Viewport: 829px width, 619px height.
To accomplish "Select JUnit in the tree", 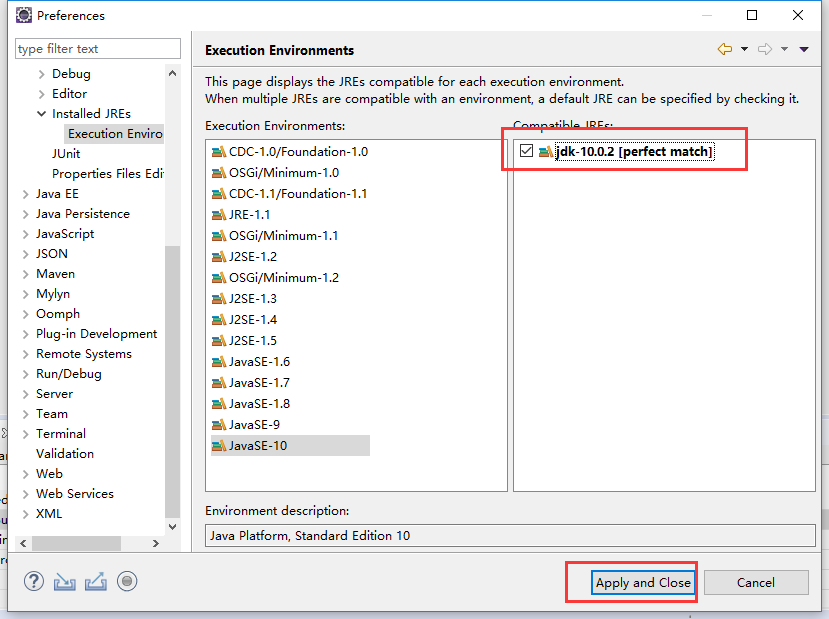I will (66, 154).
